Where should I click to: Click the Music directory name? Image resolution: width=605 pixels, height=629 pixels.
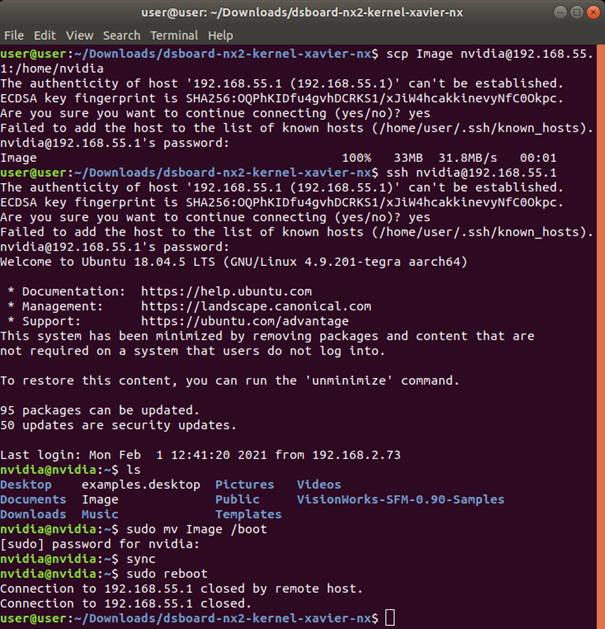point(100,514)
